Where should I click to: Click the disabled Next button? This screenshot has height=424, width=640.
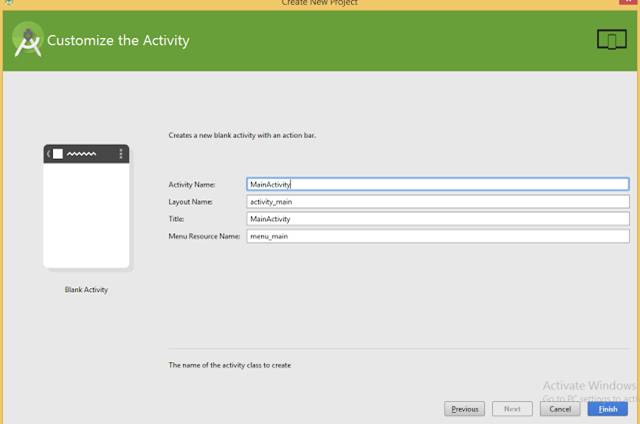coord(512,409)
